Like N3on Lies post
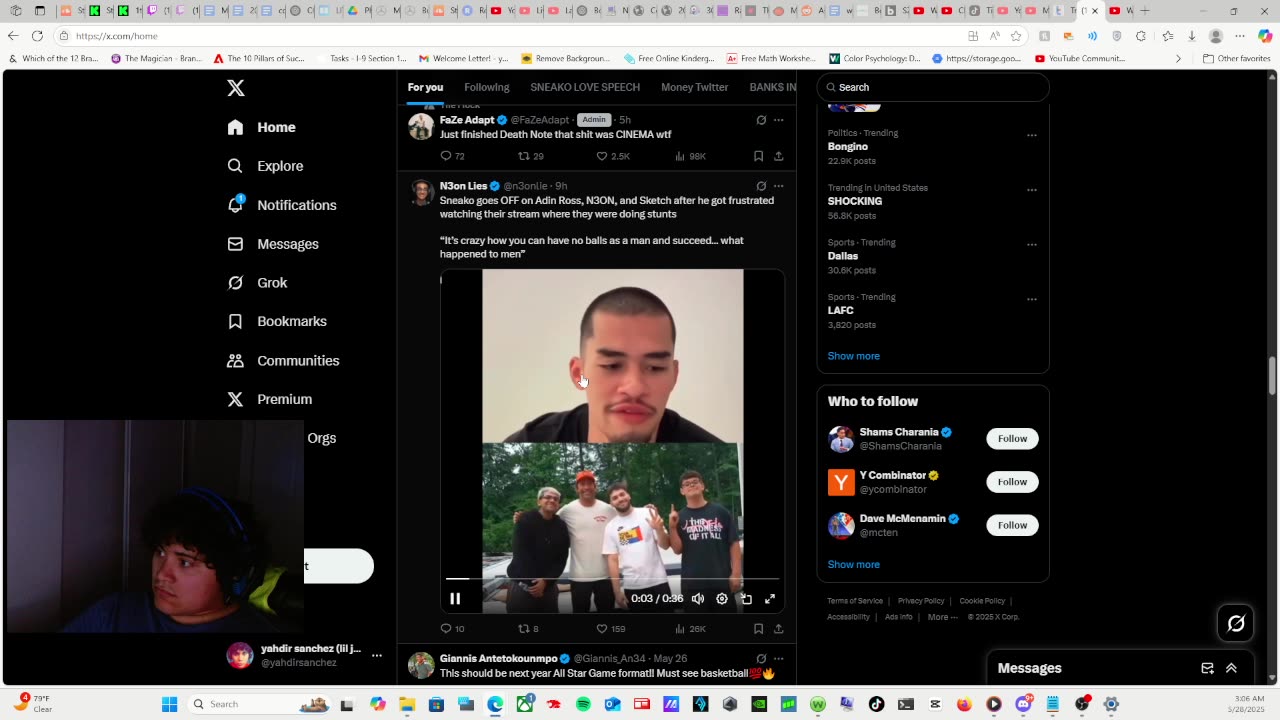This screenshot has height=720, width=1280. [611, 628]
